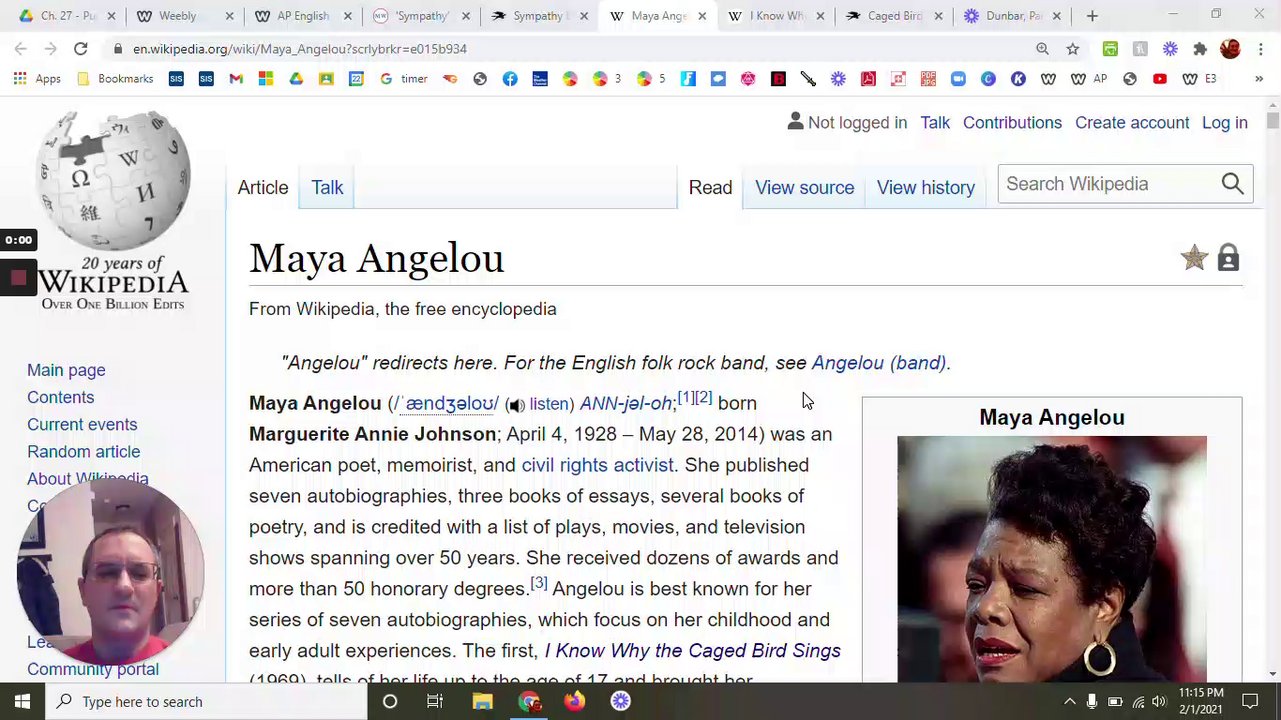Select the Read tab
Screen dimensions: 1281x720
click(710, 188)
